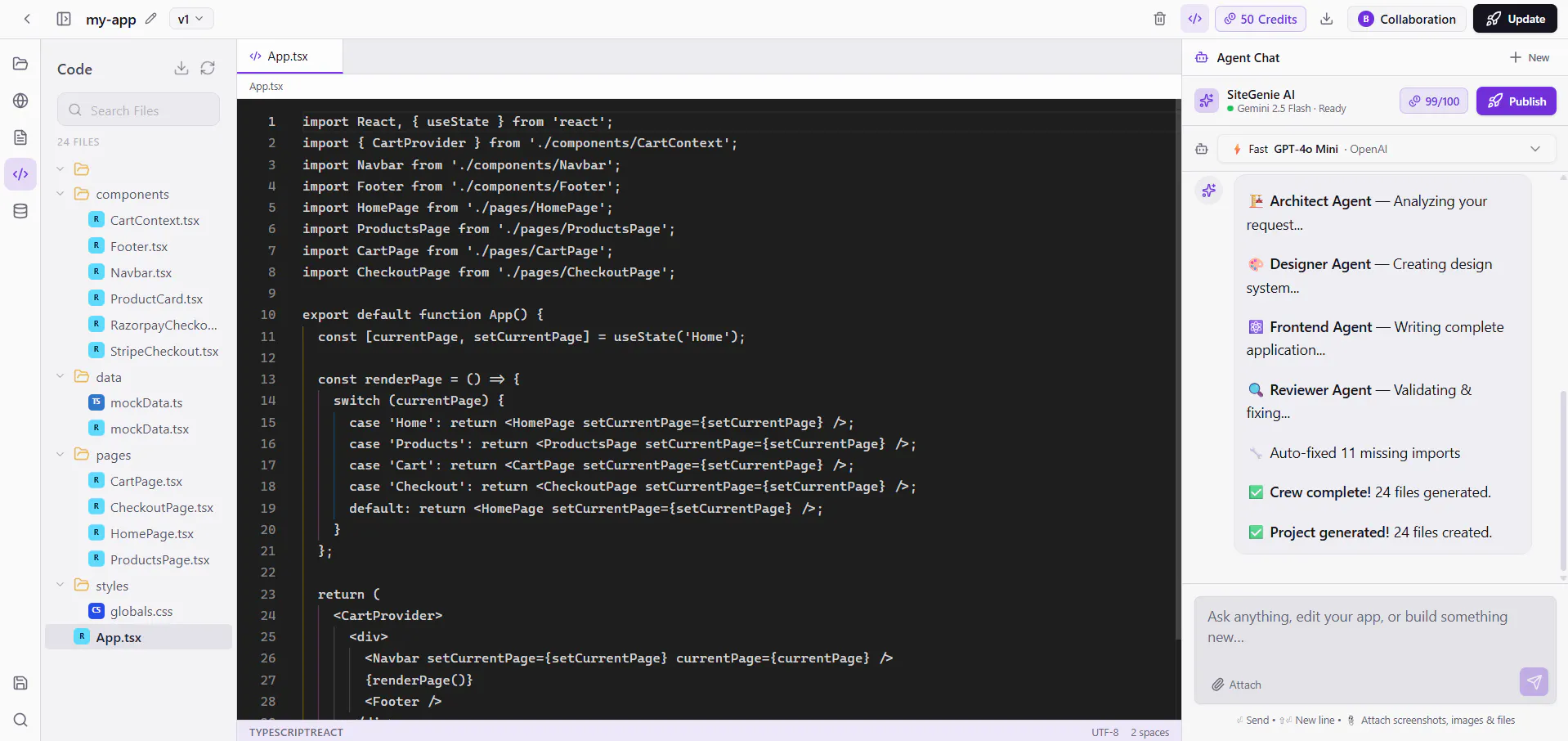This screenshot has width=1568, height=741.
Task: Click the sparkle avatar beside the agent message
Action: [1208, 191]
